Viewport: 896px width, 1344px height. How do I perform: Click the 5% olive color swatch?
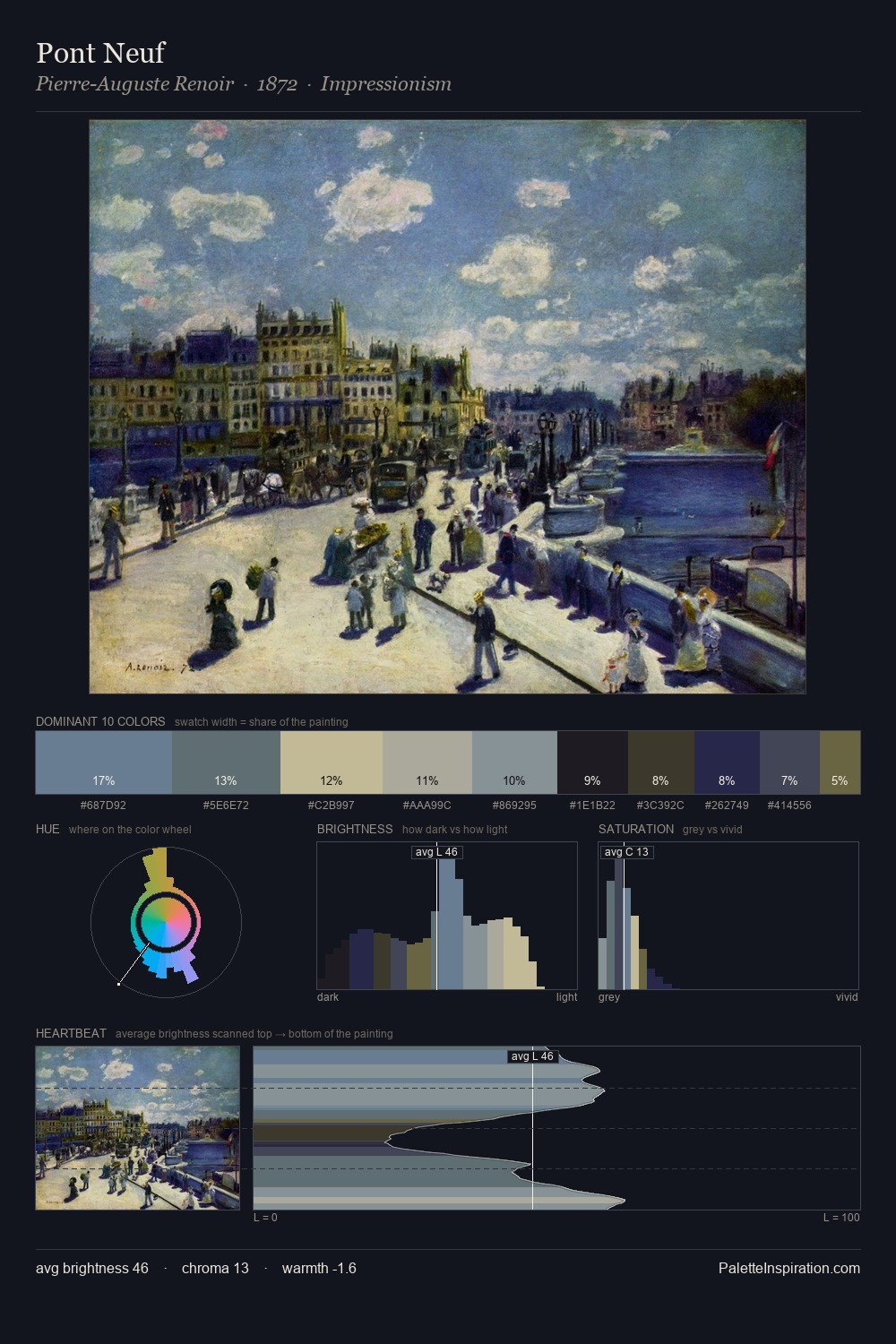tap(840, 762)
